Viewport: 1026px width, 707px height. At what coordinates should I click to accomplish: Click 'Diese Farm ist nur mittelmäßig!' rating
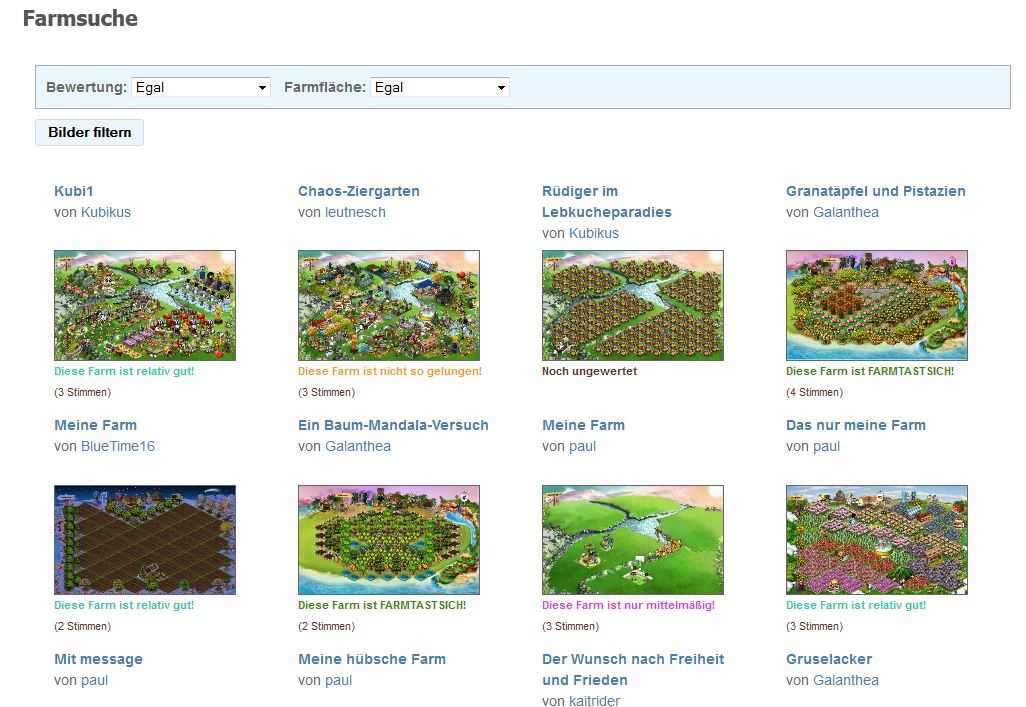coord(628,606)
